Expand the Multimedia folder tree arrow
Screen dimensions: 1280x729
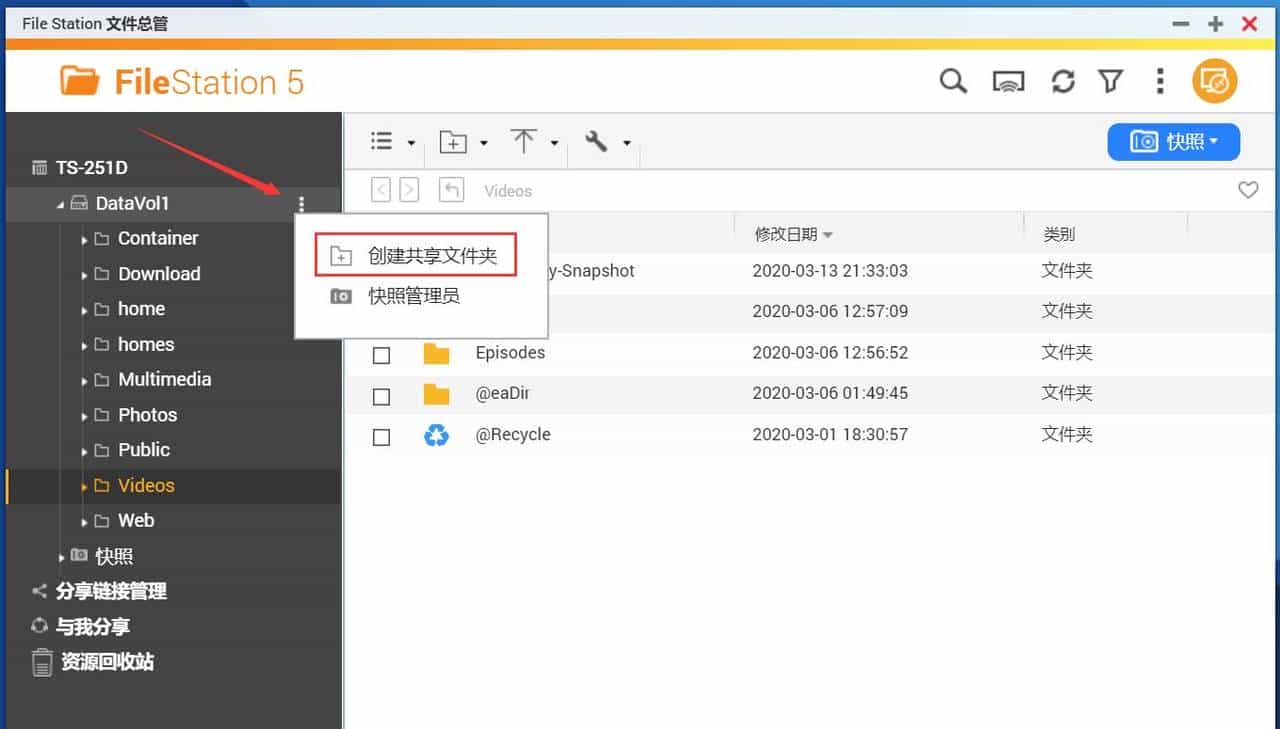(85, 381)
